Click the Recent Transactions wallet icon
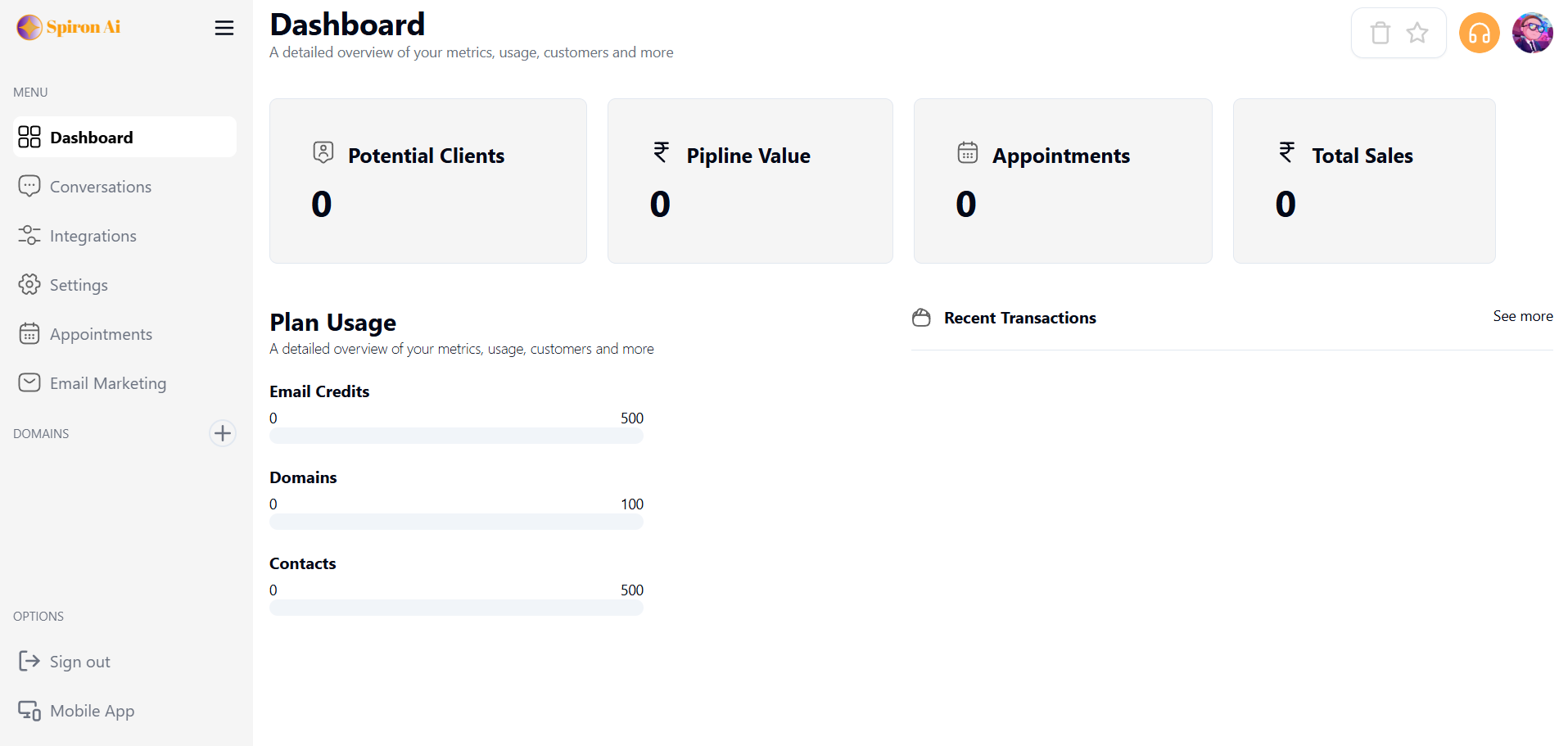Screen dimensions: 1568x746 click(x=921, y=318)
